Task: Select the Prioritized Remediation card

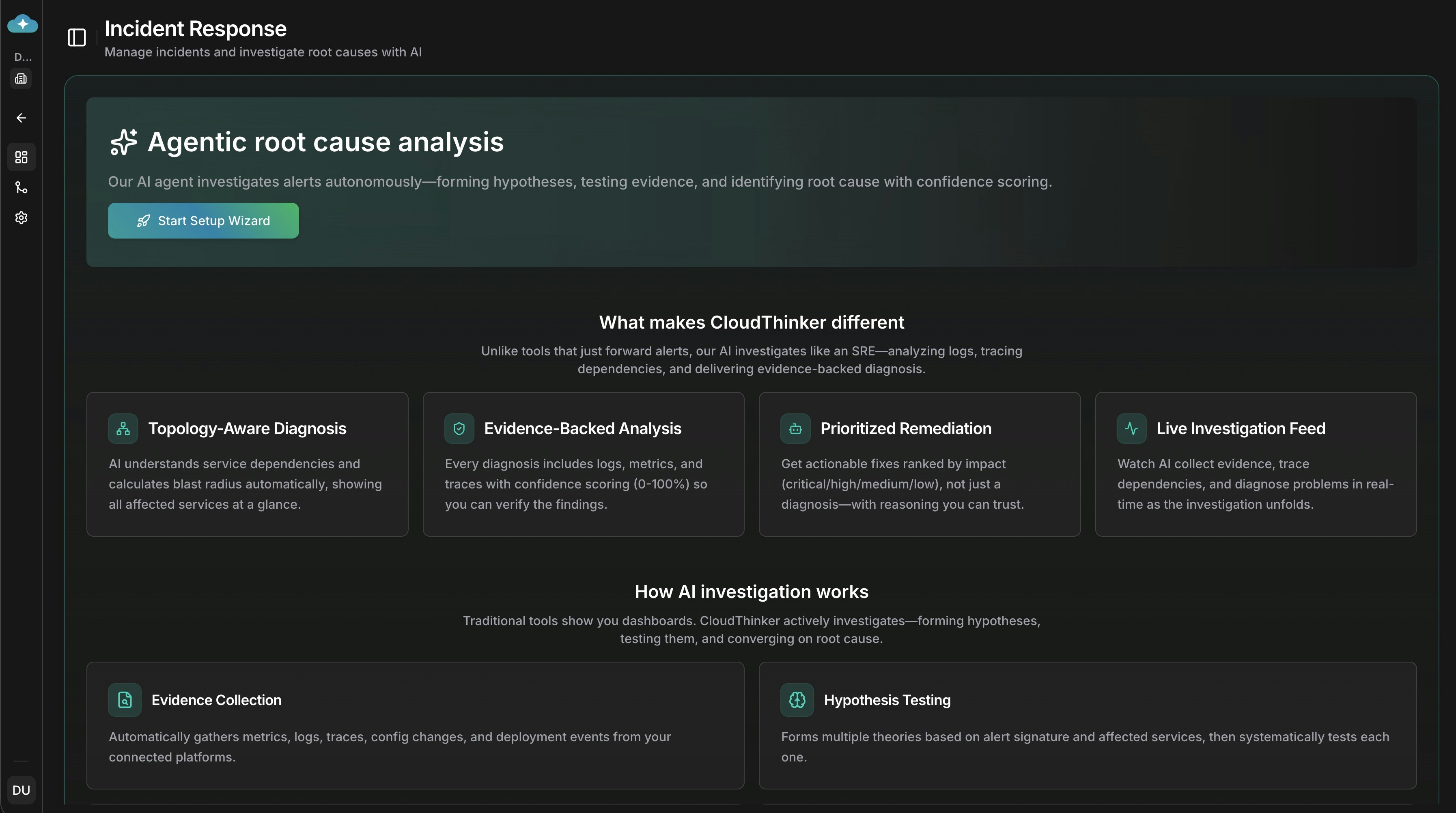Action: 920,465
